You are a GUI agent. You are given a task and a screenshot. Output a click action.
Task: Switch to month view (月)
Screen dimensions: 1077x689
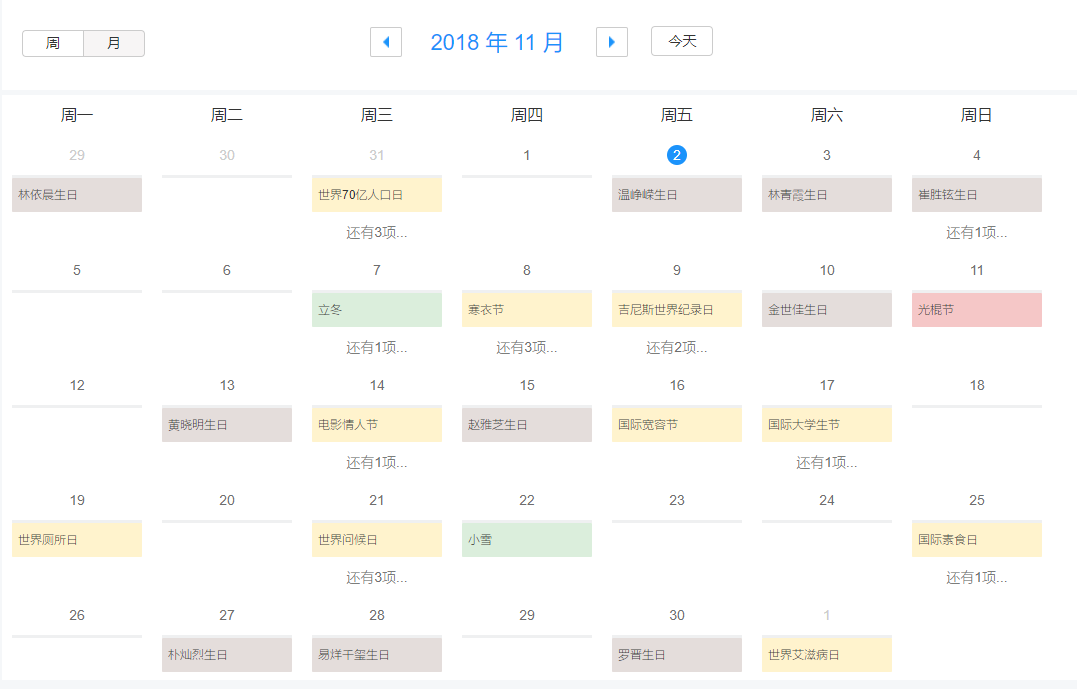point(114,43)
